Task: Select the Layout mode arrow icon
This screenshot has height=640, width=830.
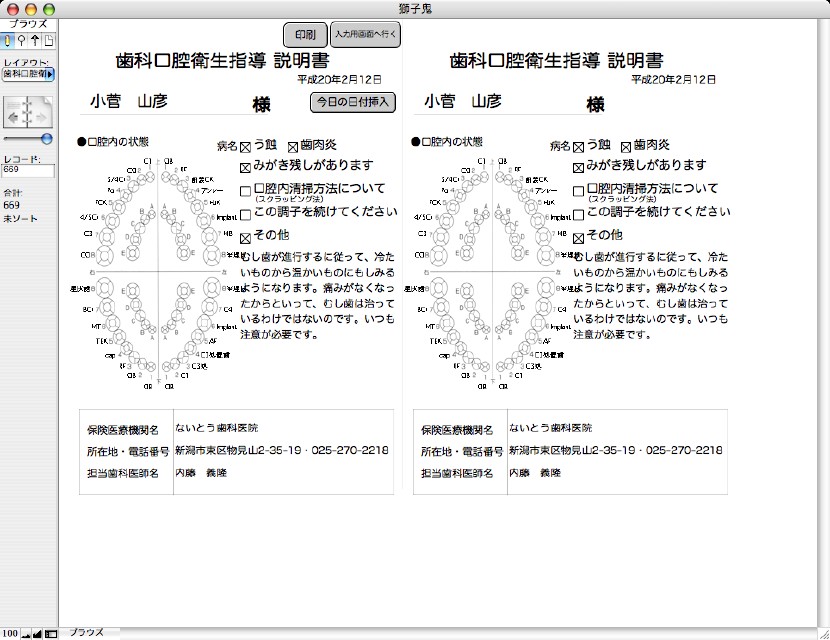Action: click(x=35, y=40)
